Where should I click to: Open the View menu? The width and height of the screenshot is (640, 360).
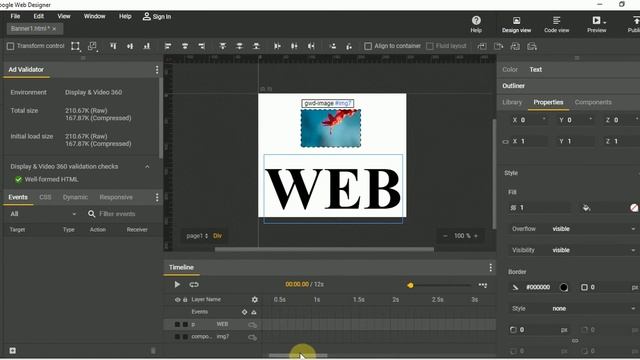(x=64, y=16)
